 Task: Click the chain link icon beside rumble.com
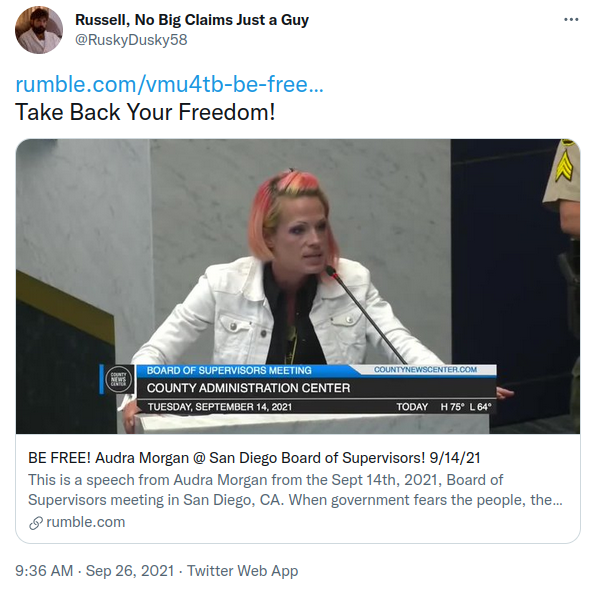coord(36,522)
